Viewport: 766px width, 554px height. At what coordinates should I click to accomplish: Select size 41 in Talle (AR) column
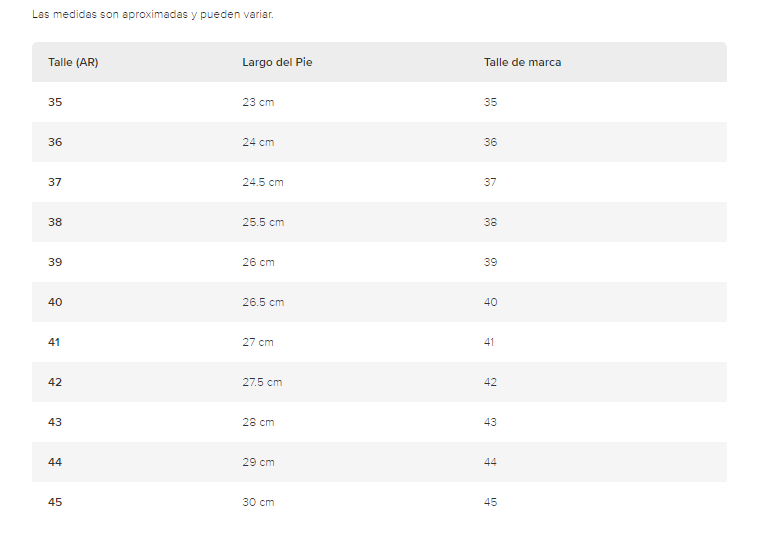pos(54,342)
